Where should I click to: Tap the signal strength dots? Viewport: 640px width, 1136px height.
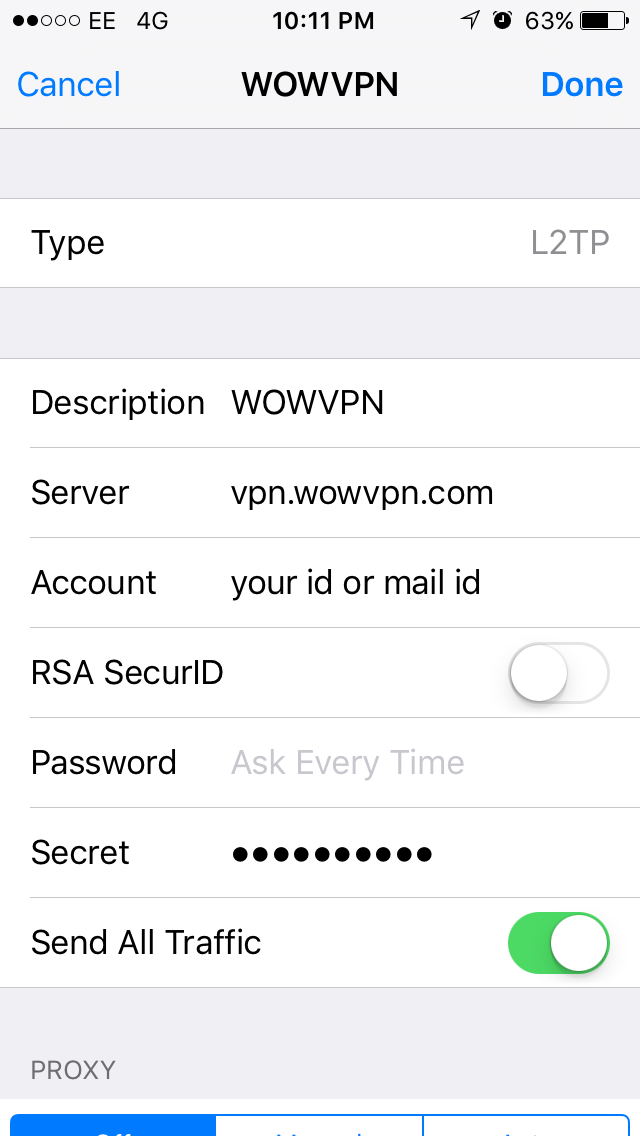[x=46, y=21]
